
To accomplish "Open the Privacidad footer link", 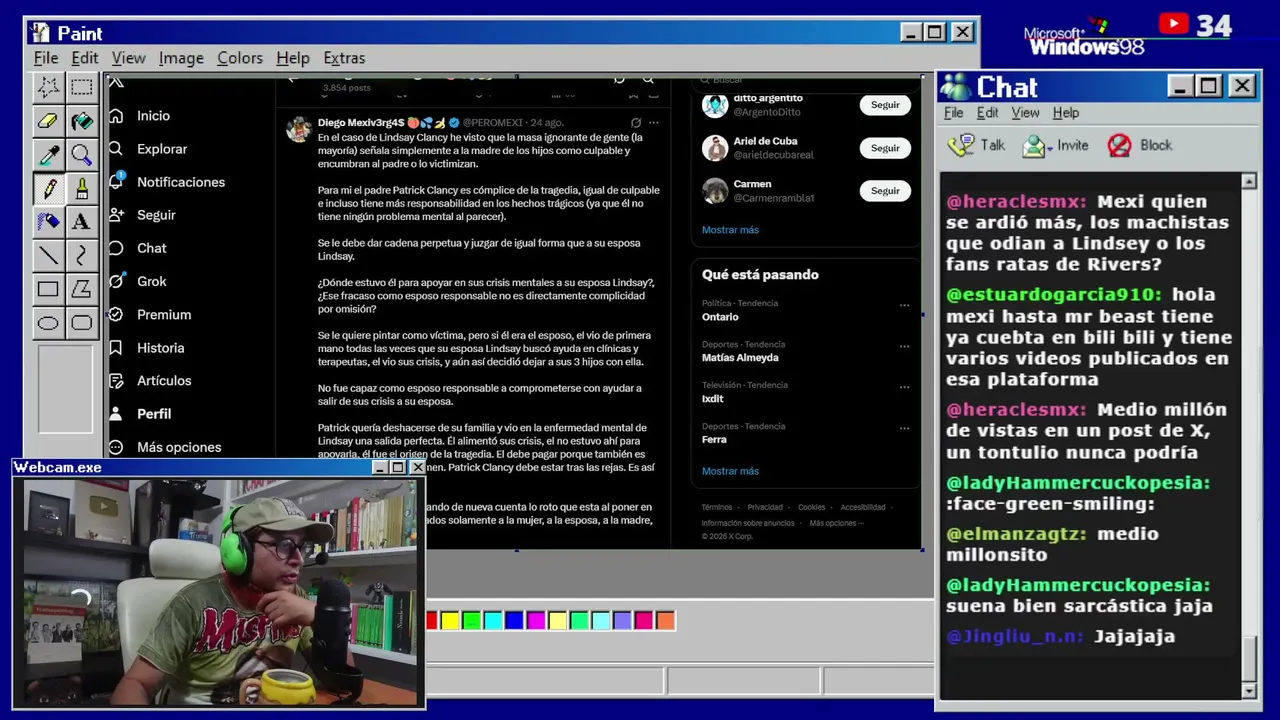I will pyautogui.click(x=765, y=507).
